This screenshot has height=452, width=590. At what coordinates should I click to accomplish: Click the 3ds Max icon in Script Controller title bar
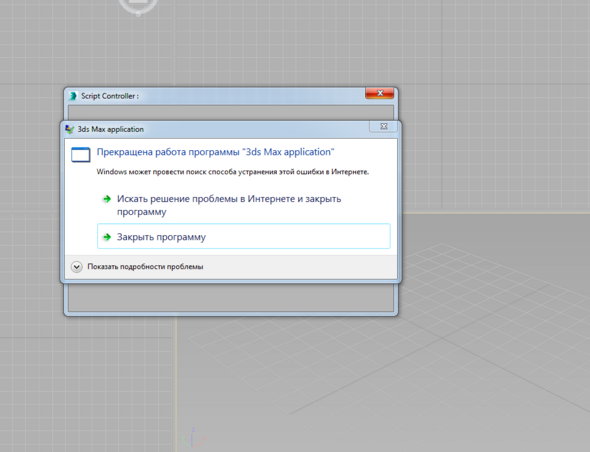click(73, 96)
